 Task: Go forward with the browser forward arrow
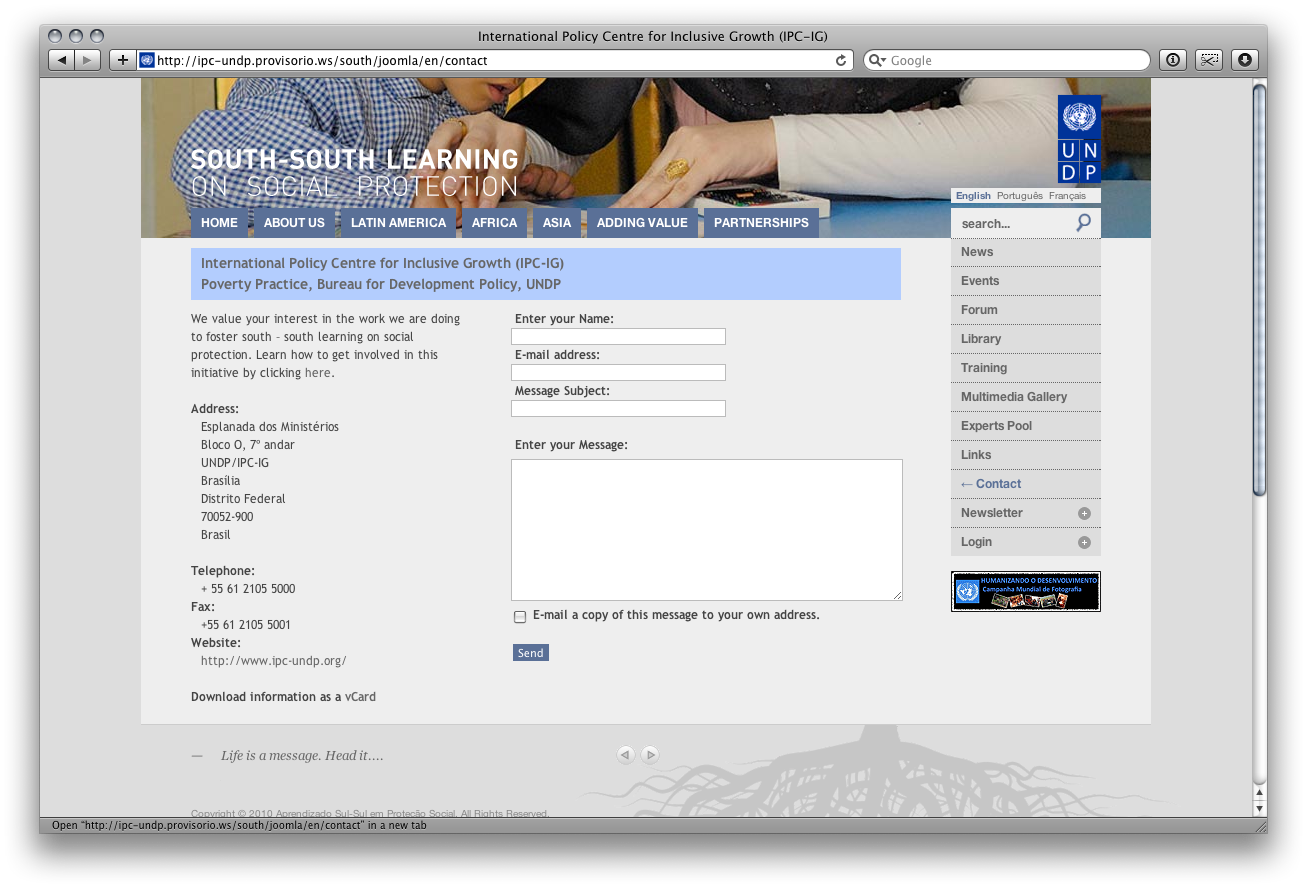click(88, 60)
